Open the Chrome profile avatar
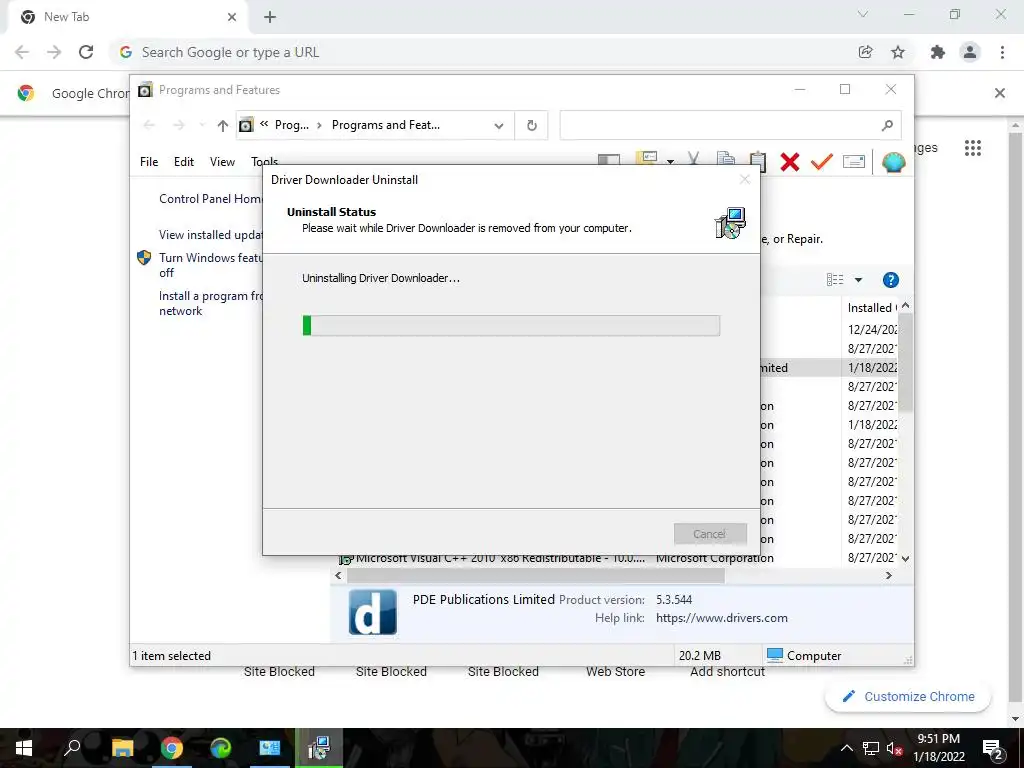 (x=970, y=52)
